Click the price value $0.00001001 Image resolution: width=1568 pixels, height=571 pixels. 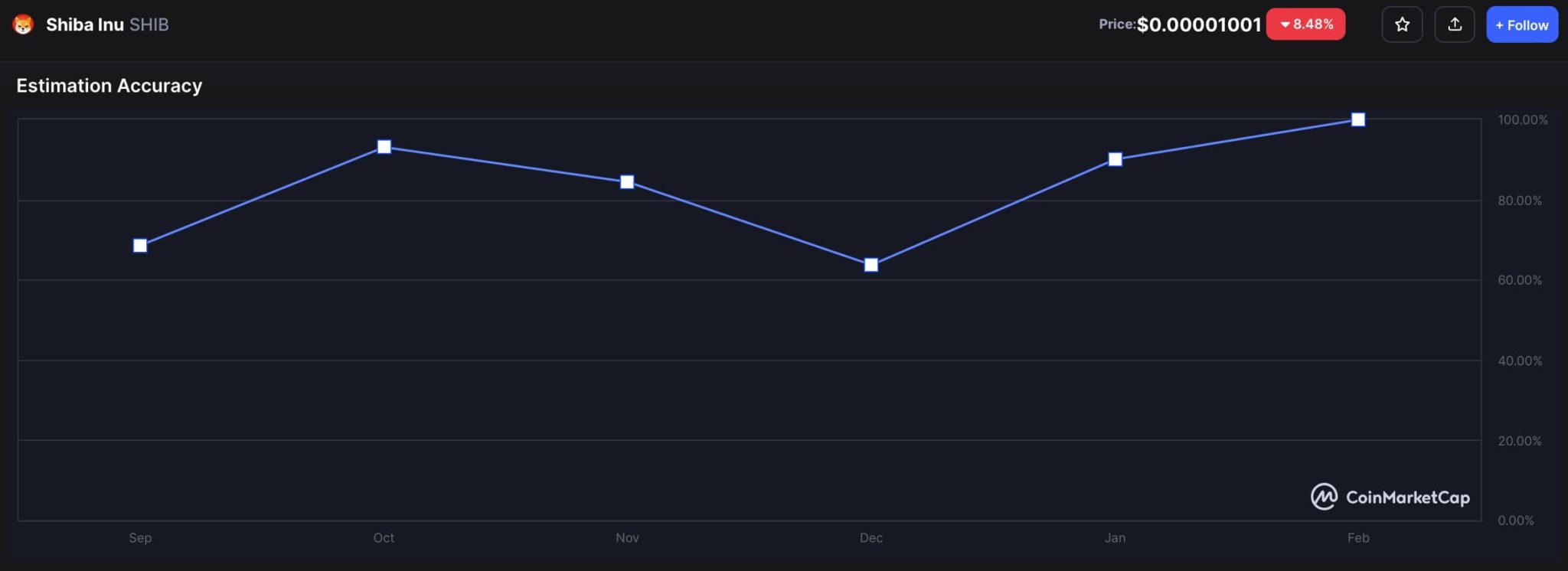click(x=1199, y=24)
